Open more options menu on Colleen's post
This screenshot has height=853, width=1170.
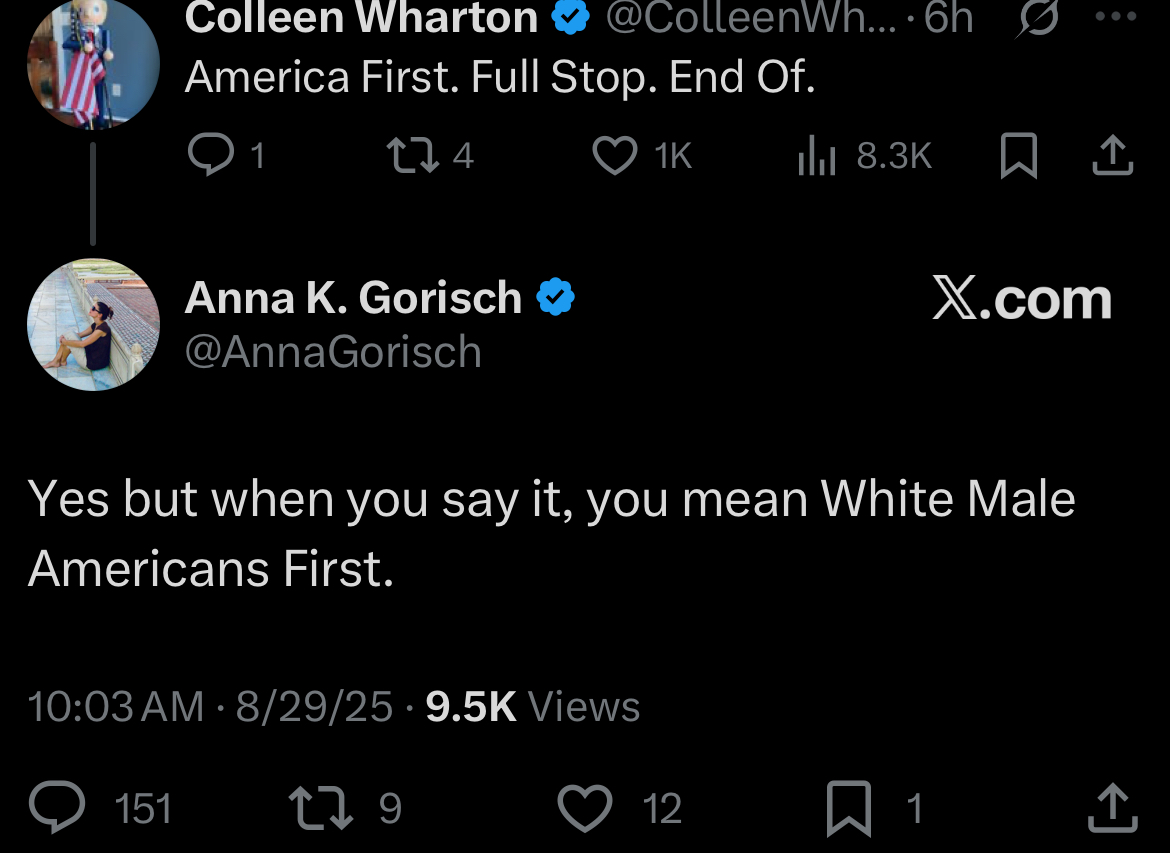(x=1116, y=18)
